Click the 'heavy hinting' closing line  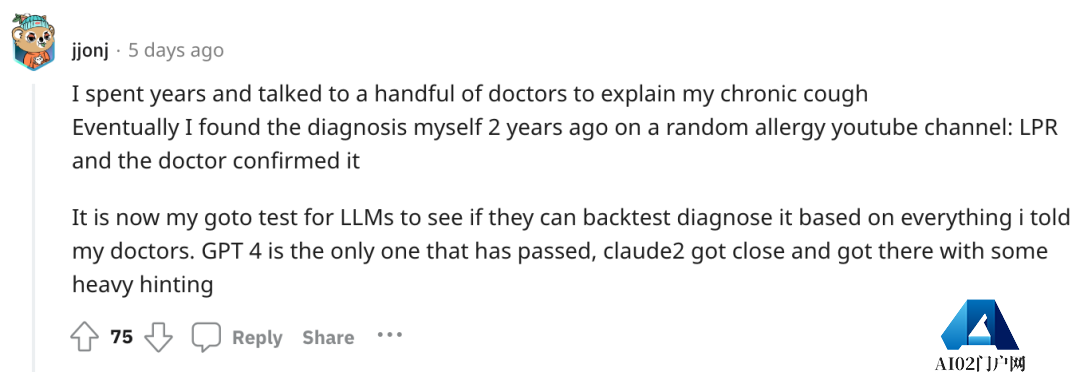point(143,285)
